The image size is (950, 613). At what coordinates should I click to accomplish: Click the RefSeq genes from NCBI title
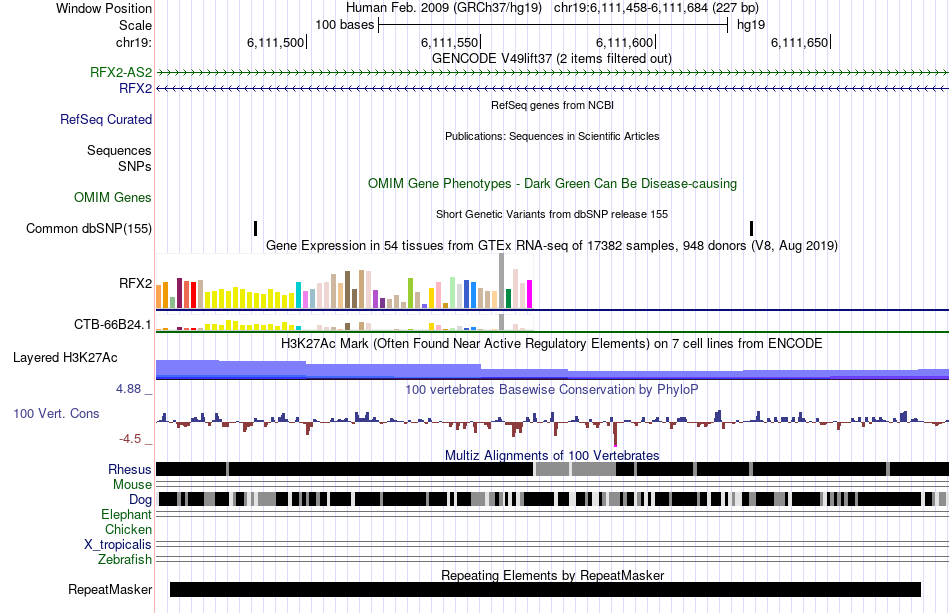pyautogui.click(x=552, y=105)
